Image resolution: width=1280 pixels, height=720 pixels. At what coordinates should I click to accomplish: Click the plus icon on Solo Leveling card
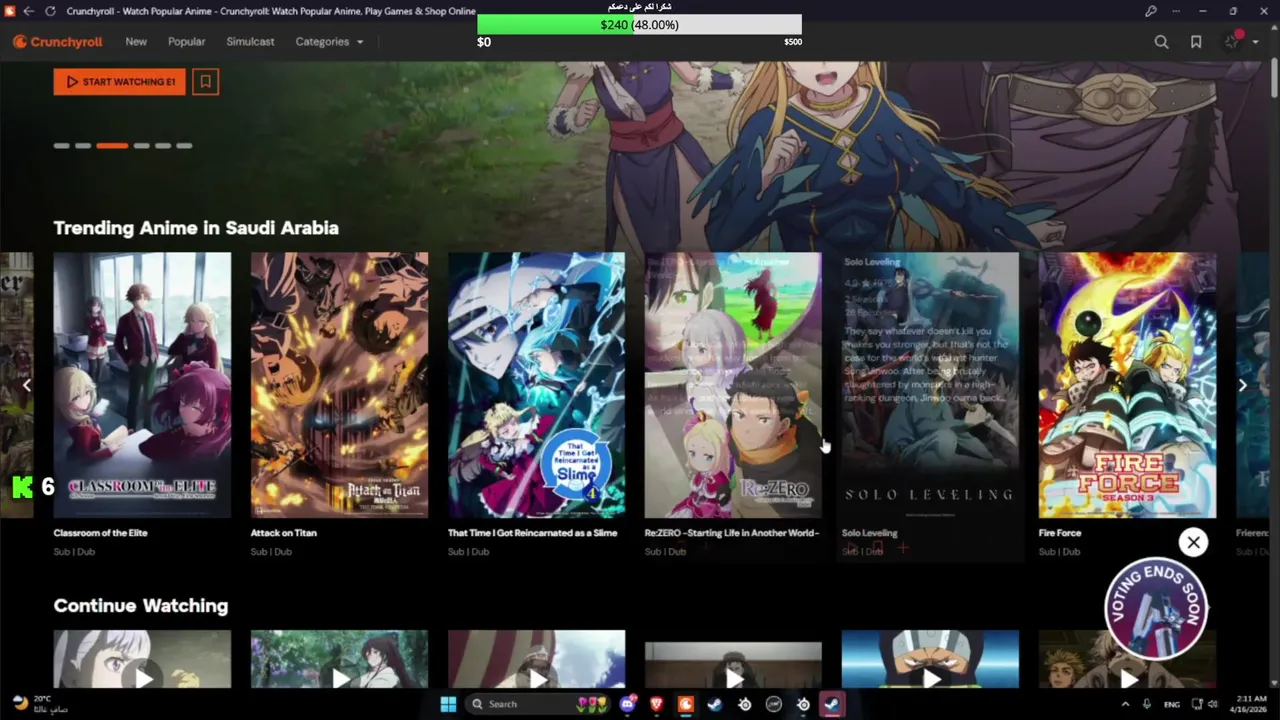pyautogui.click(x=903, y=548)
